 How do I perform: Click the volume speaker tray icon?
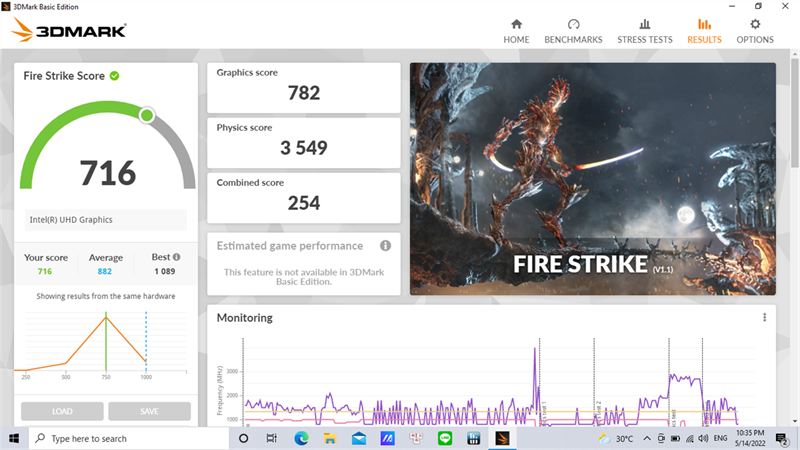(x=704, y=439)
